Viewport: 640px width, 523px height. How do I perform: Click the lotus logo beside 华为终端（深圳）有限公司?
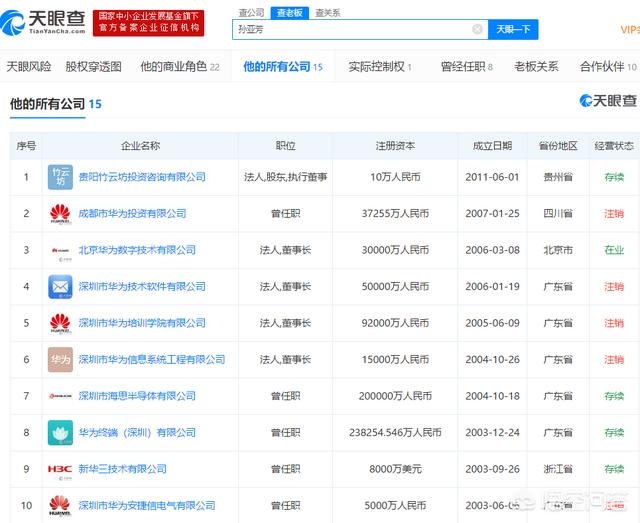click(x=60, y=432)
